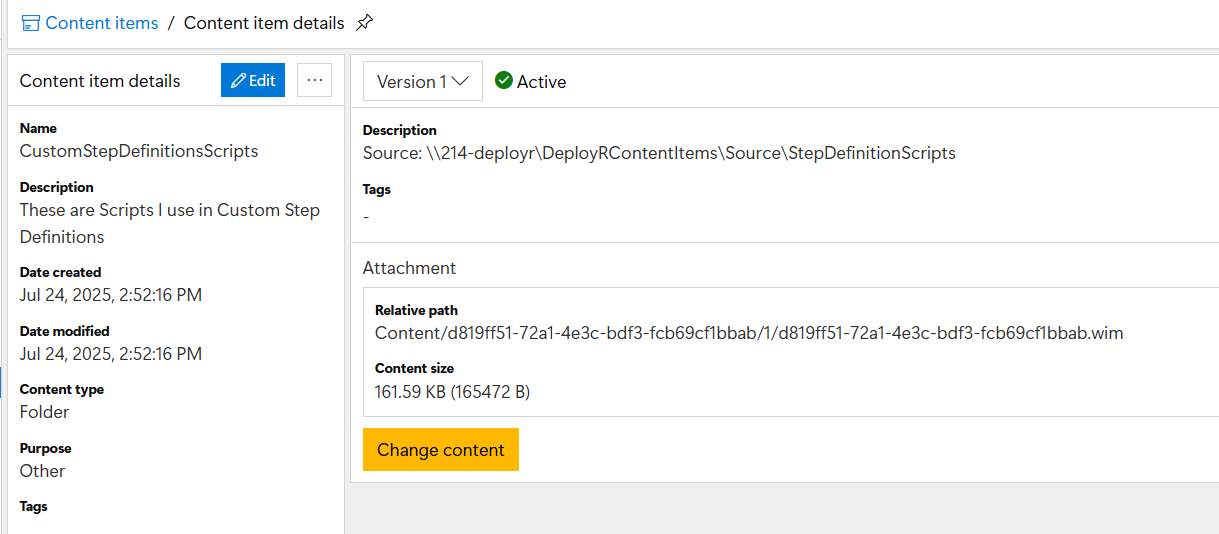Open the more options ellipsis menu

click(314, 81)
